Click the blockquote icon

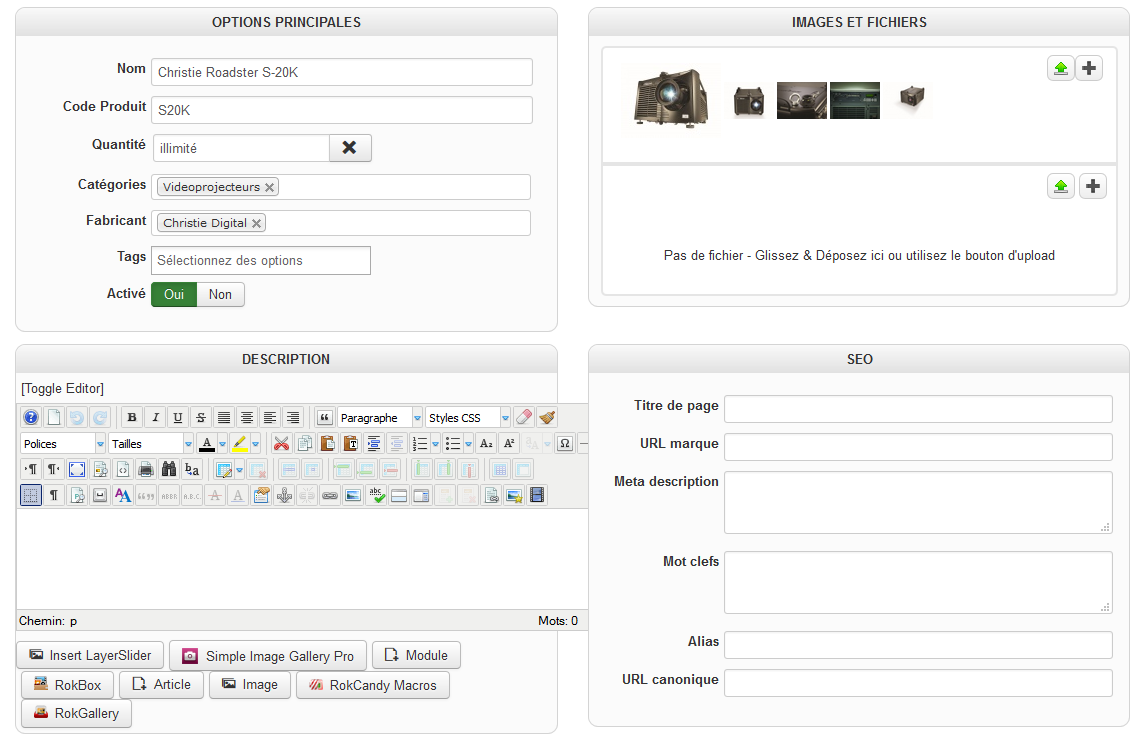[325, 418]
